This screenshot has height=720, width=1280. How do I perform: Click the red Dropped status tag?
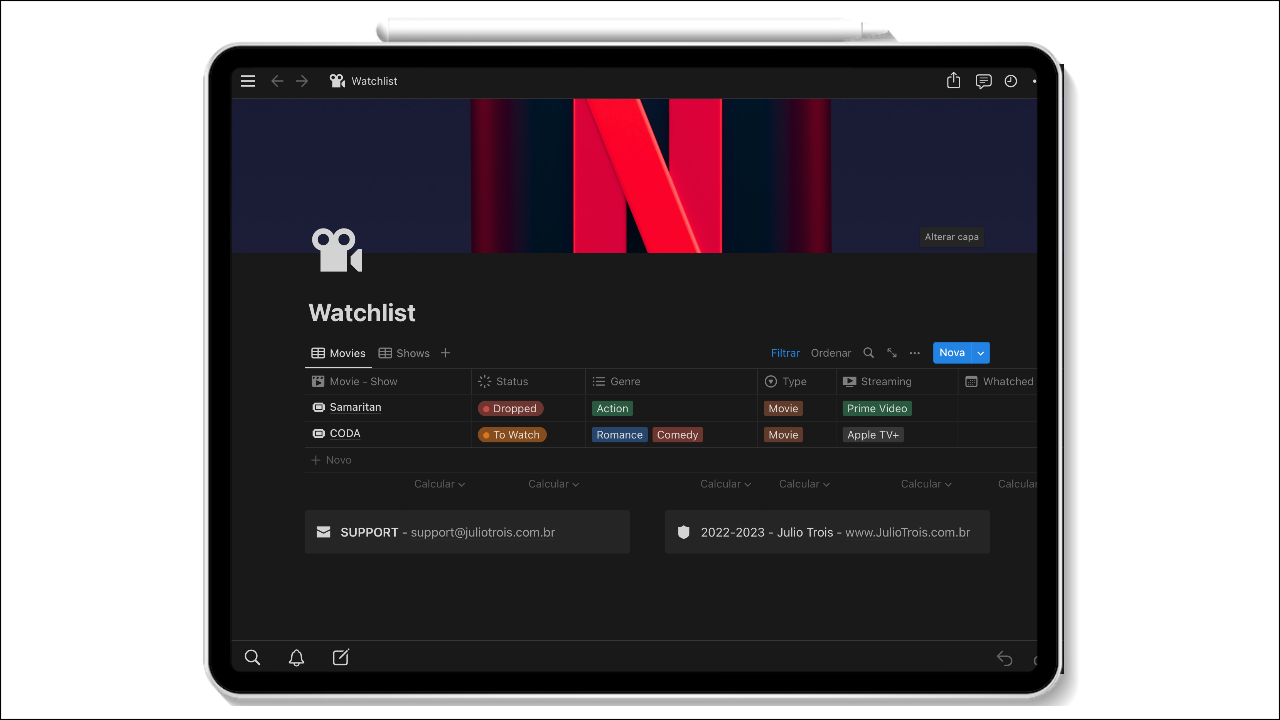511,408
